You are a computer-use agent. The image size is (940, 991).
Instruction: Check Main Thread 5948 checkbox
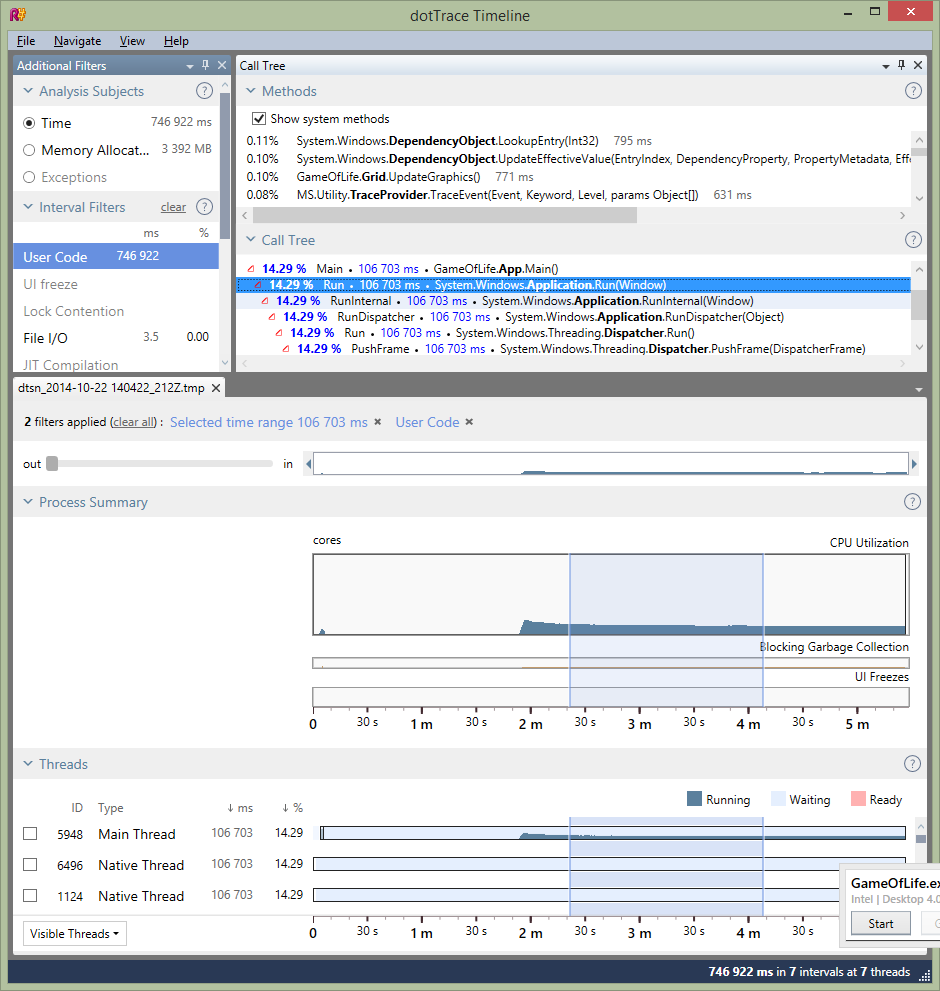coord(30,834)
